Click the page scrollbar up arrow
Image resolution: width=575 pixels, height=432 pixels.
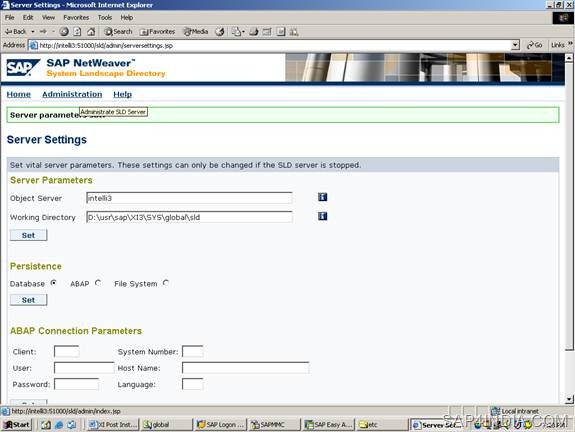[x=569, y=58]
